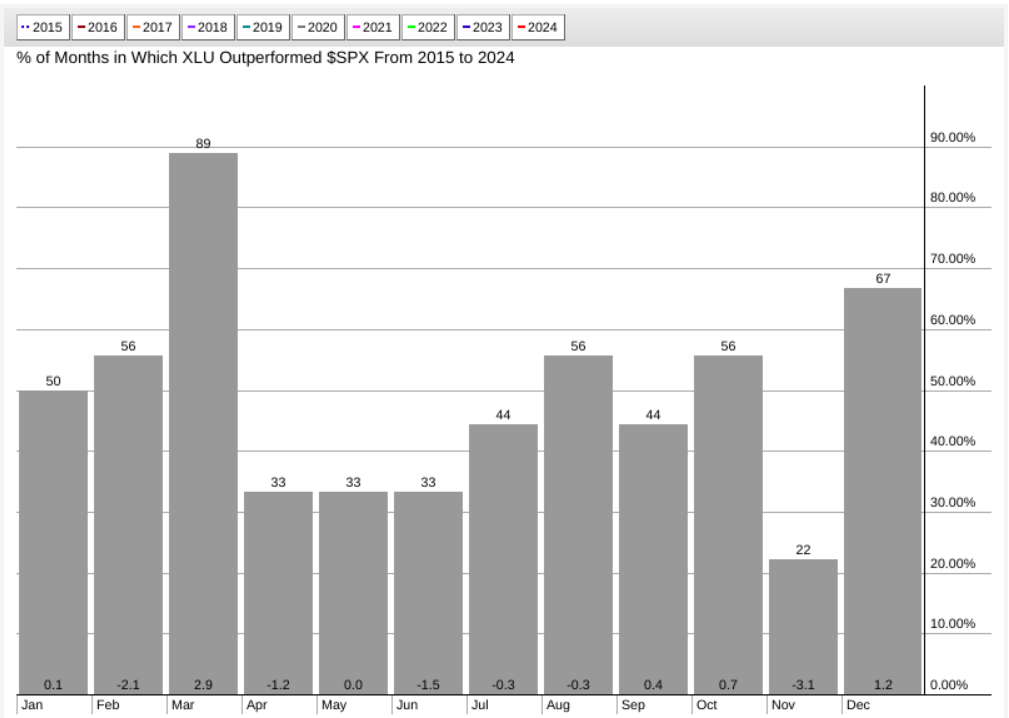The image size is (1009, 718).
Task: Click the 2.9 average value in March bar
Action: click(x=203, y=685)
